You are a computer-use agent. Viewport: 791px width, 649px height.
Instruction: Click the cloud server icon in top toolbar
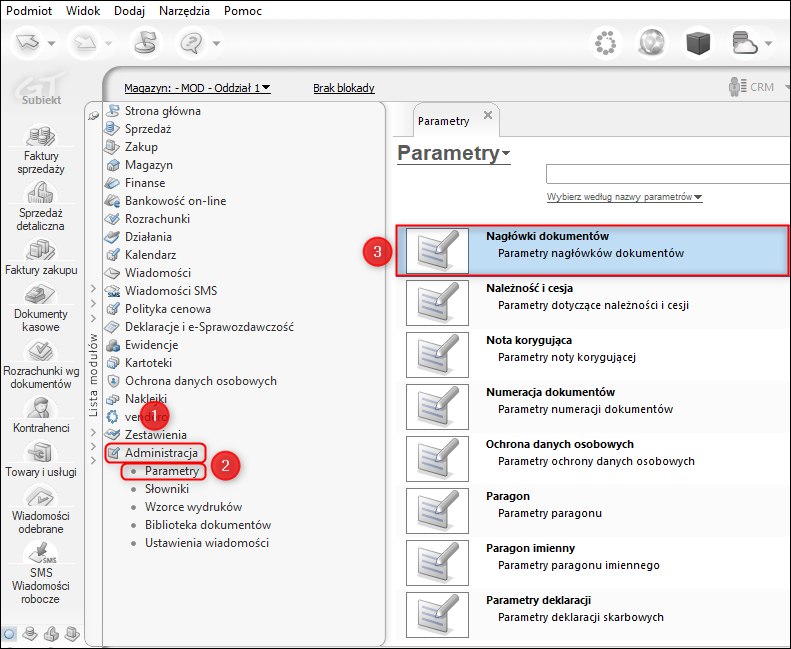(745, 43)
